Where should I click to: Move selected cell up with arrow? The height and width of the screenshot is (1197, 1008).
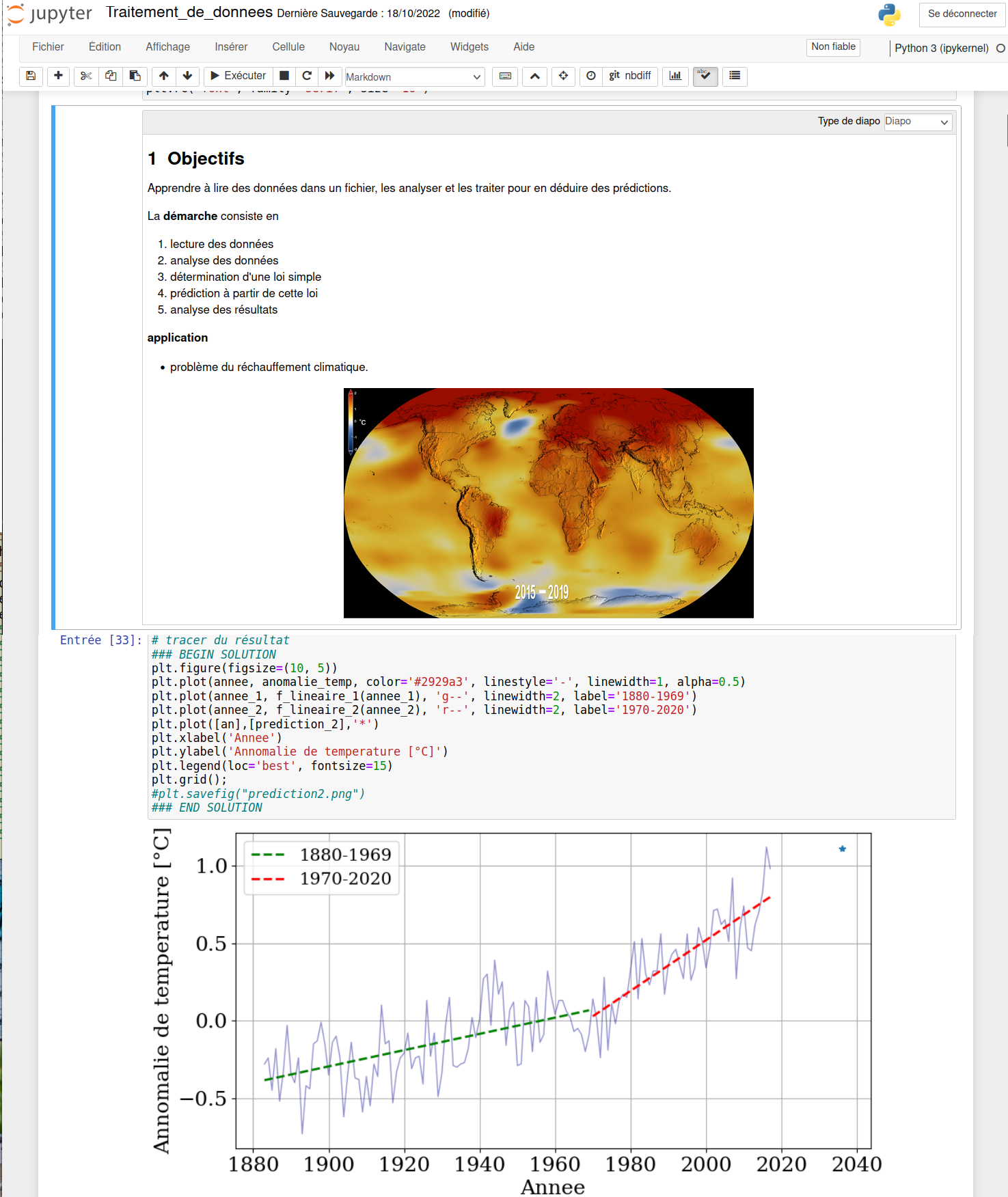pos(163,76)
